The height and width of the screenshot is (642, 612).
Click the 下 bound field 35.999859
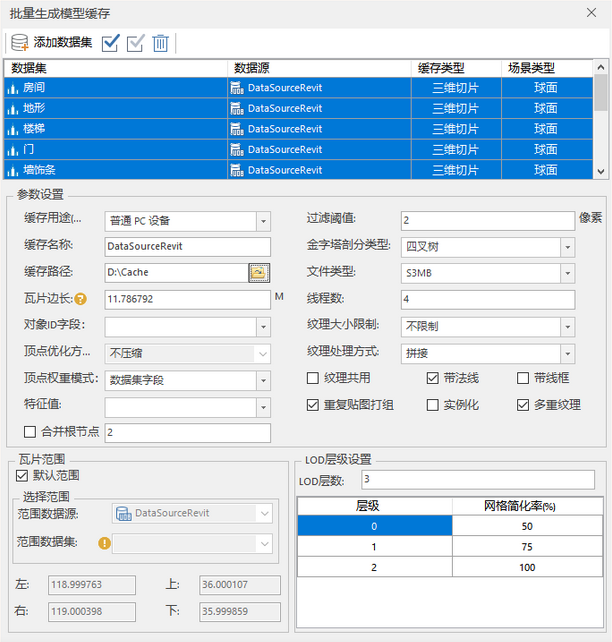(x=240, y=612)
